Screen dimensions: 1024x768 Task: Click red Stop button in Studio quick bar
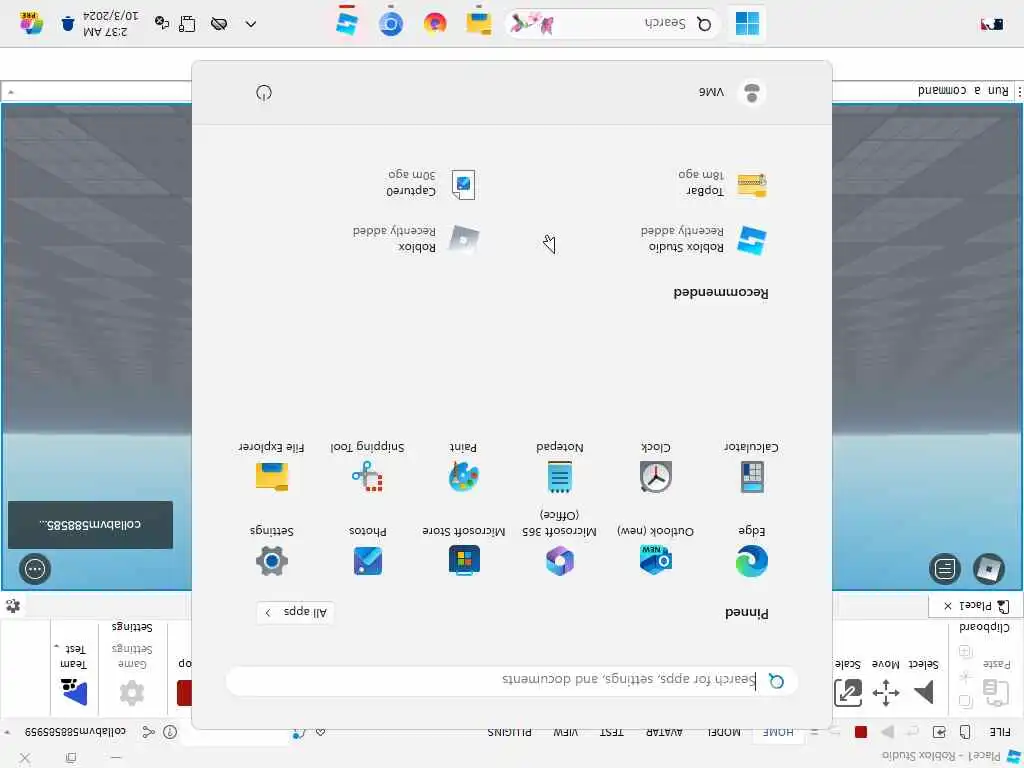861,732
